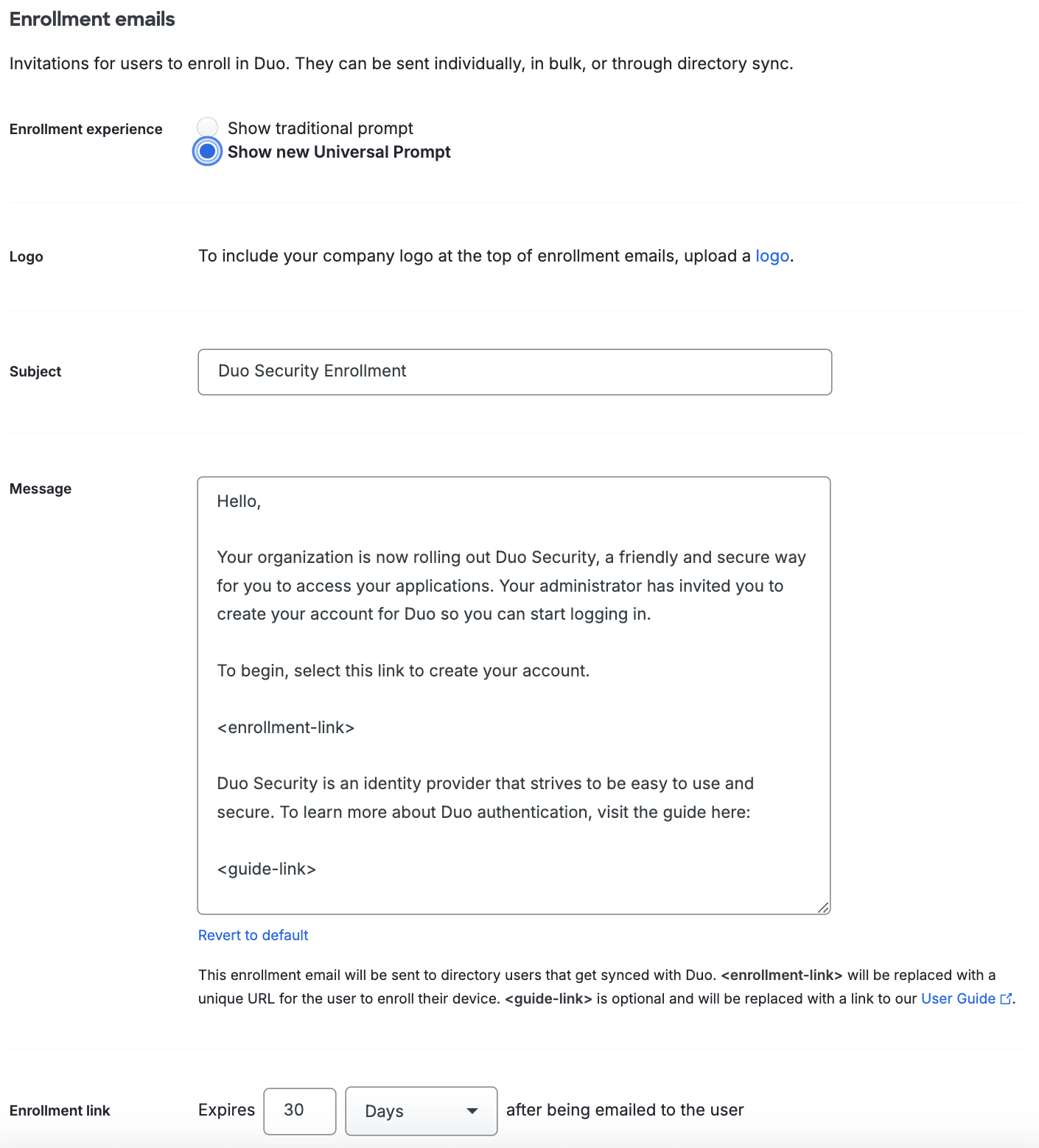Click the "Enrollment emails" page heading
The height and width of the screenshot is (1148, 1039).
click(91, 18)
